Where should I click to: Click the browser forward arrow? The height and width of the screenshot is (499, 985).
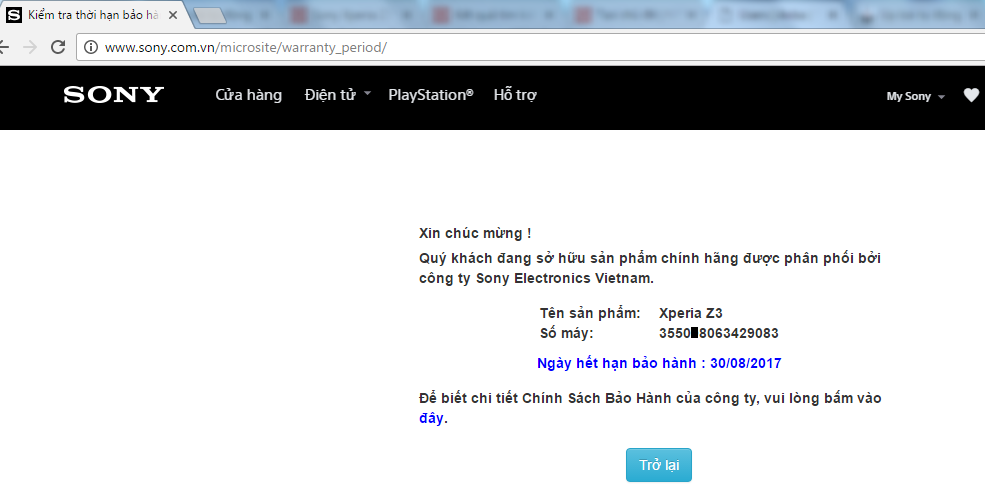(x=30, y=47)
